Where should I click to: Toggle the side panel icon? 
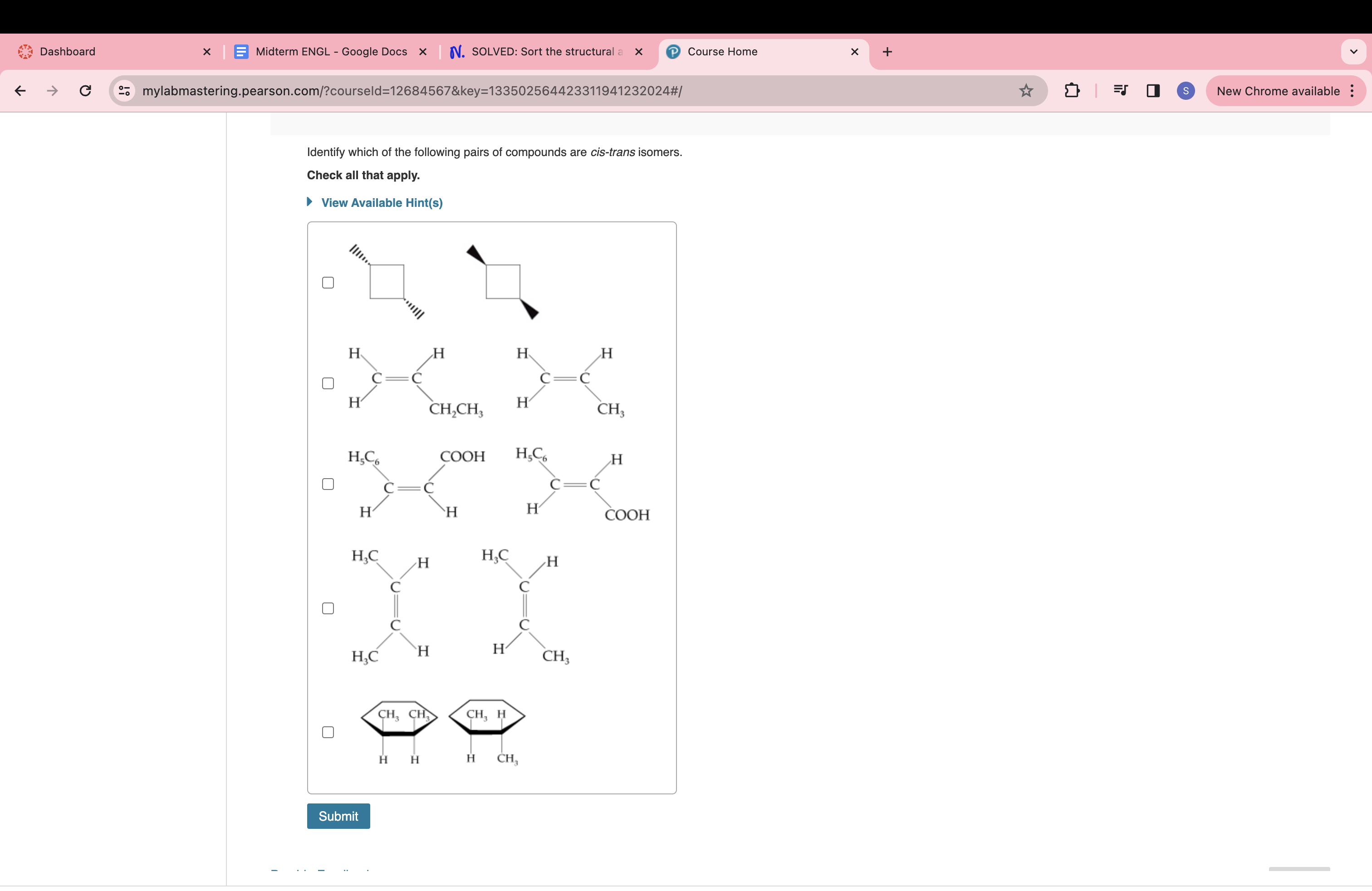(1153, 90)
